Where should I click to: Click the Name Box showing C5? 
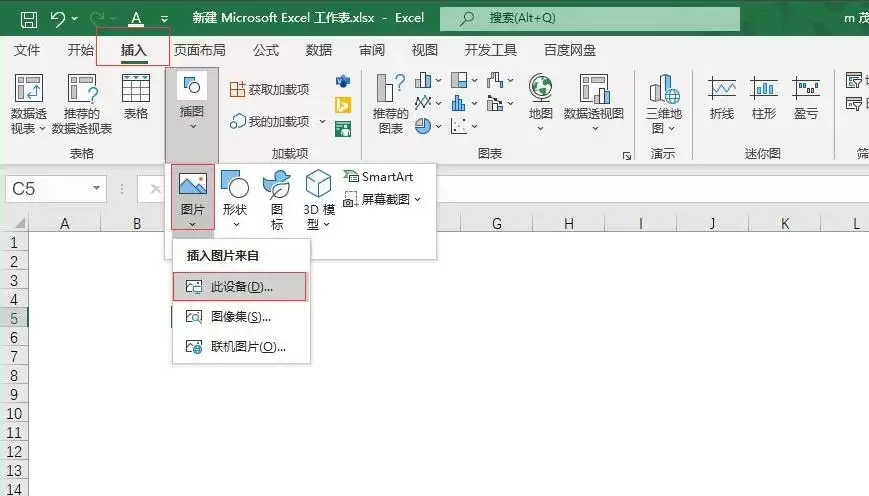(x=49, y=189)
